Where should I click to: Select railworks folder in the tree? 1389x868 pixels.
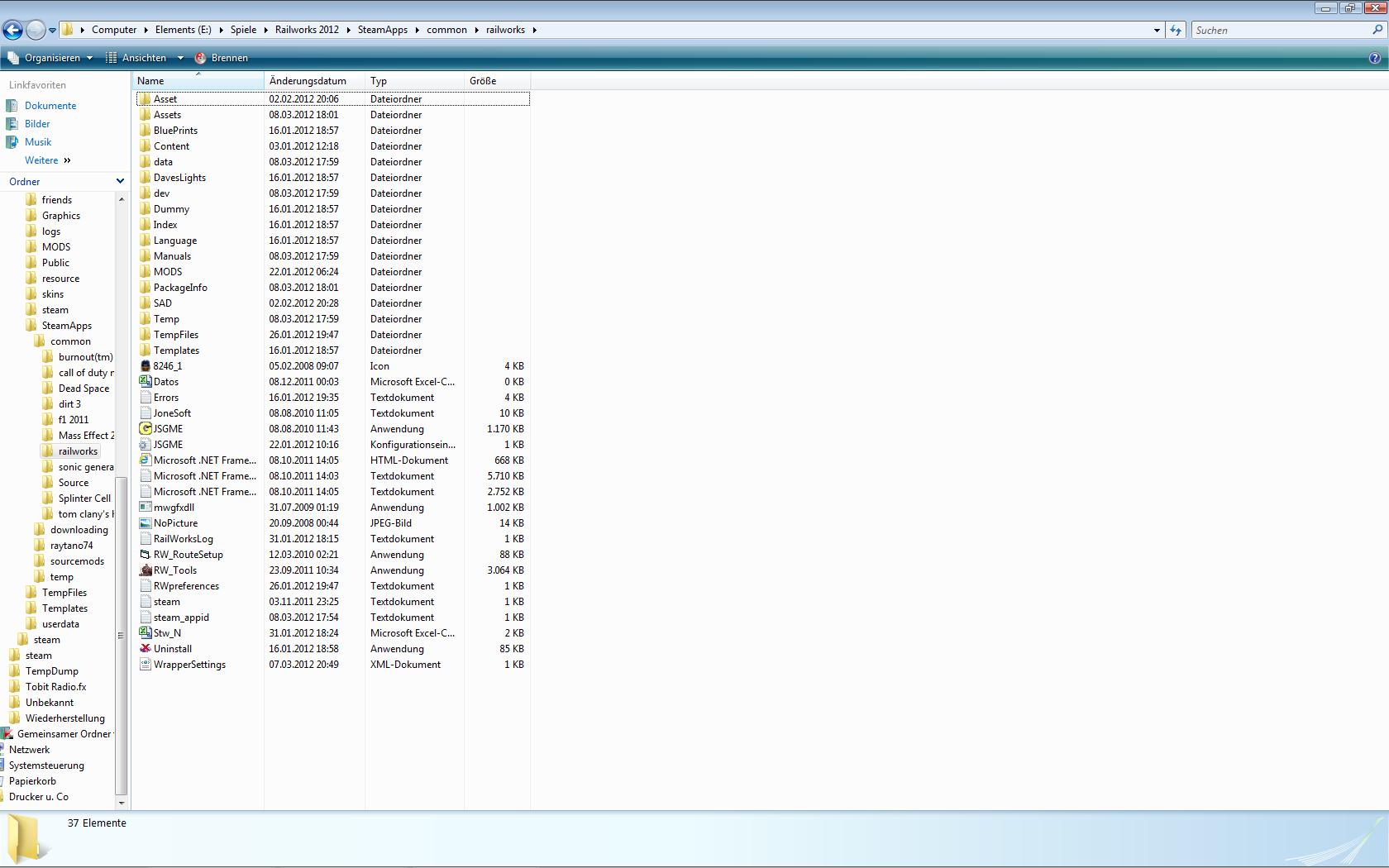(x=78, y=451)
